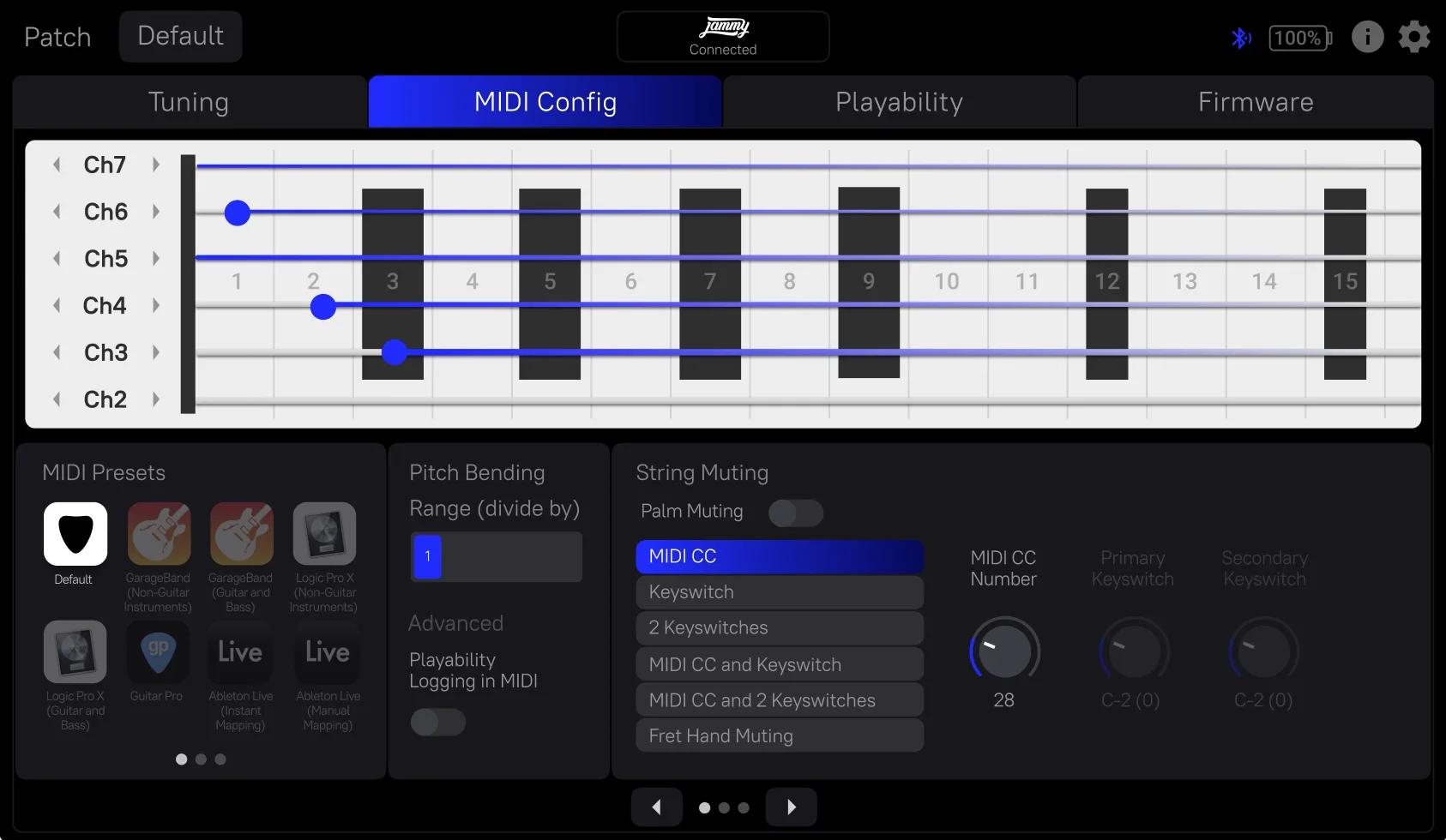Select Keyswitch string muting mode
The image size is (1446, 840).
[x=780, y=592]
